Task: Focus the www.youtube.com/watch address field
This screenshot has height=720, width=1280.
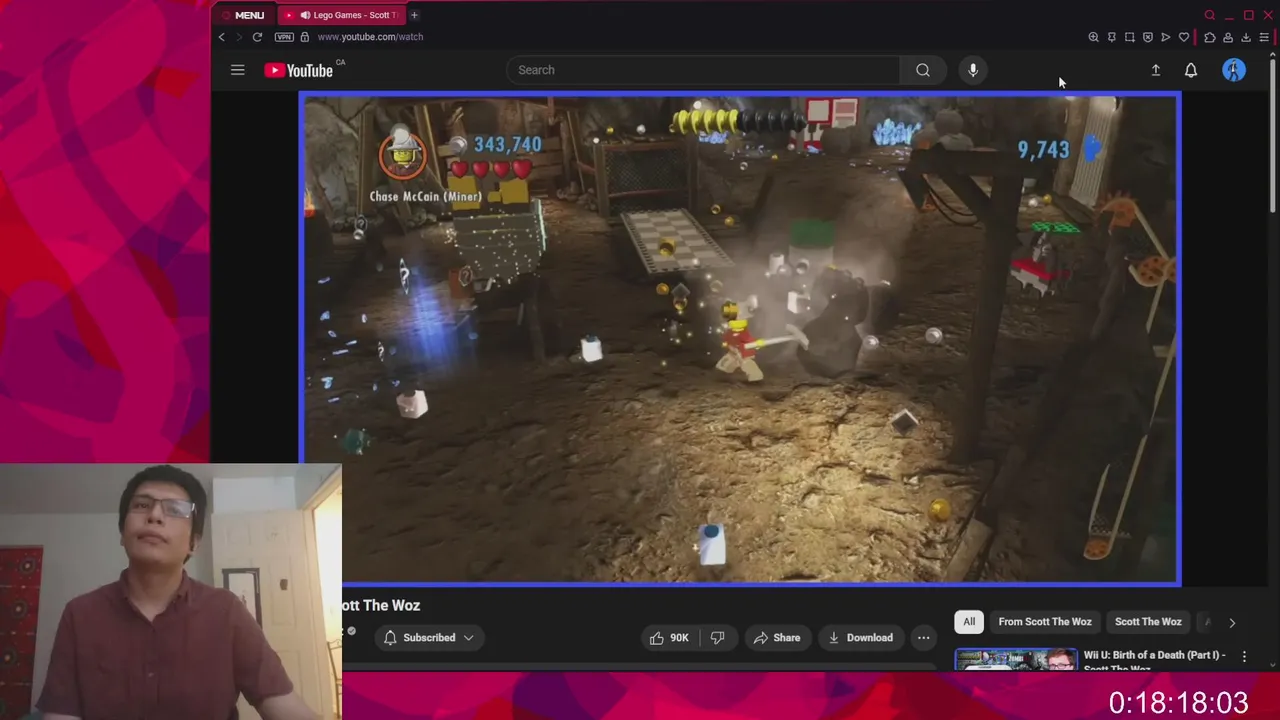Action: pyautogui.click(x=370, y=37)
